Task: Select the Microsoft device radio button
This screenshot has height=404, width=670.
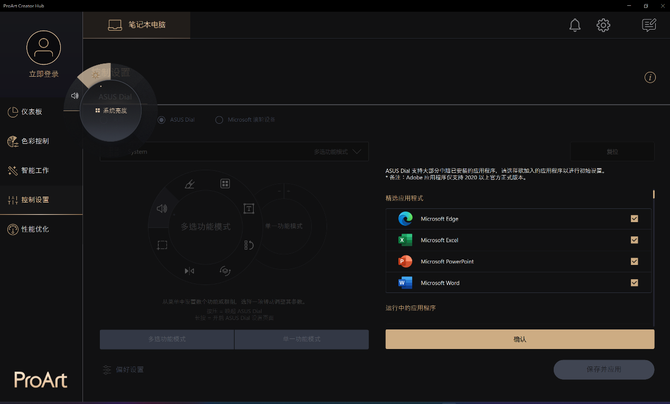Action: pyautogui.click(x=219, y=120)
